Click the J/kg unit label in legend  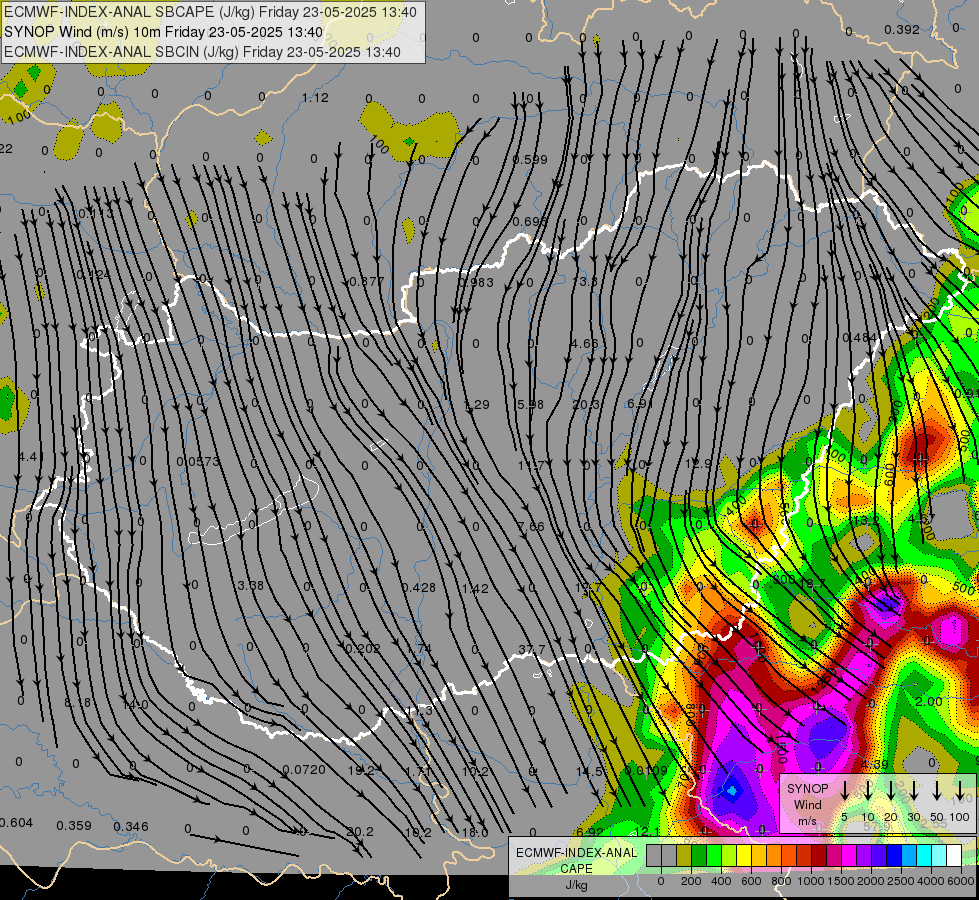coord(576,885)
